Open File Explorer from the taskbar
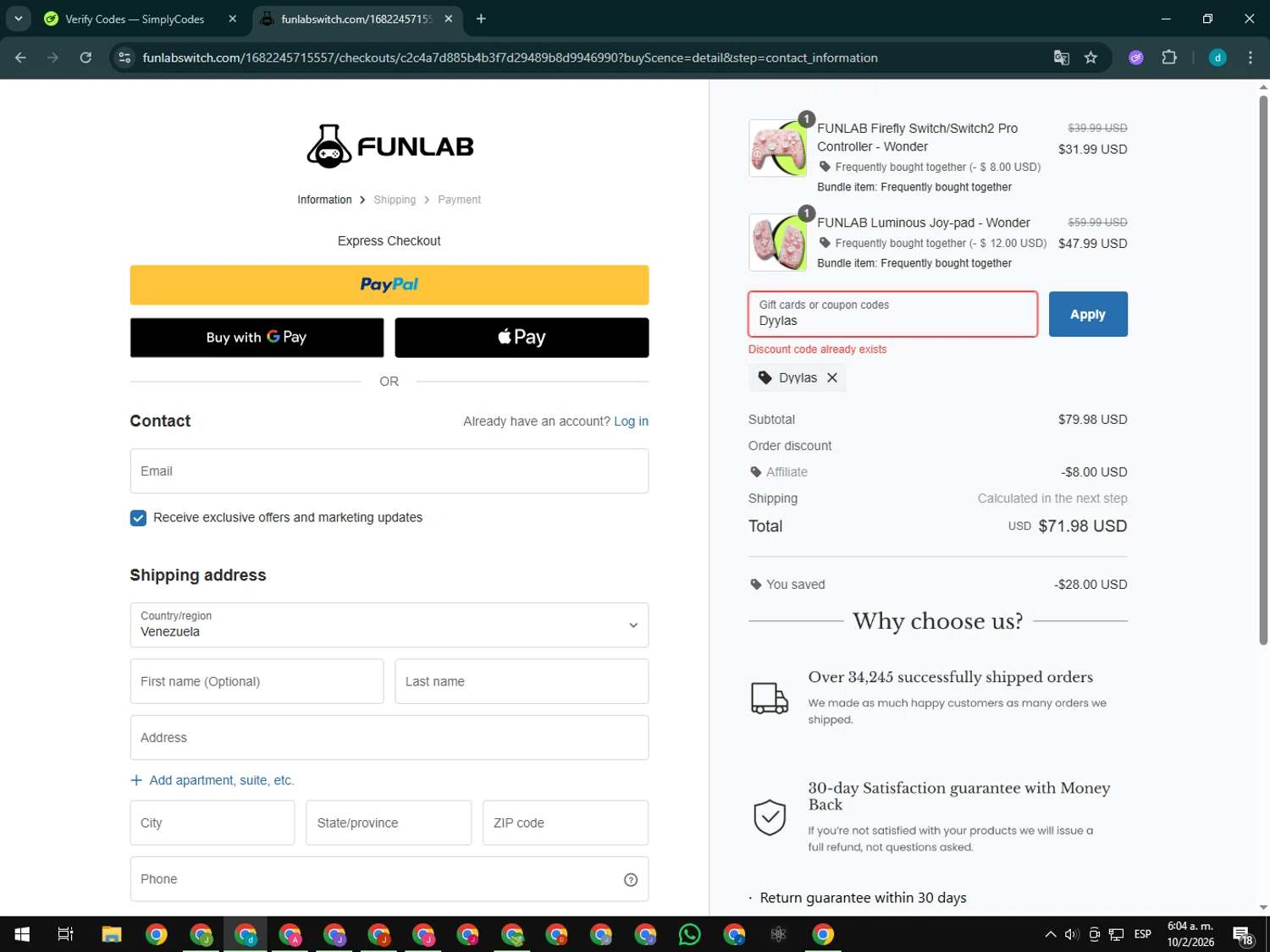 point(112,934)
